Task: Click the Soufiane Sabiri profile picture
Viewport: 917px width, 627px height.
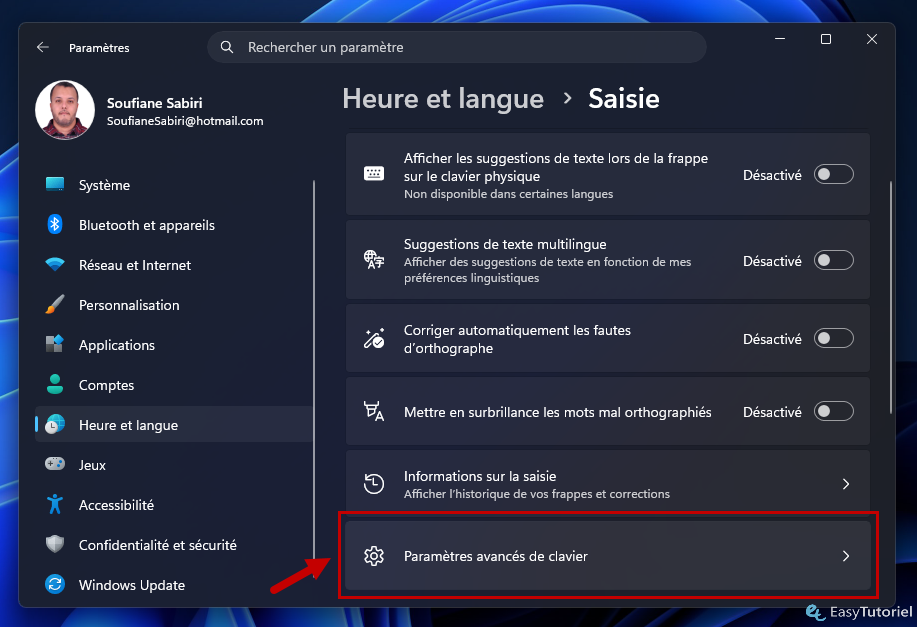Action: [x=65, y=110]
